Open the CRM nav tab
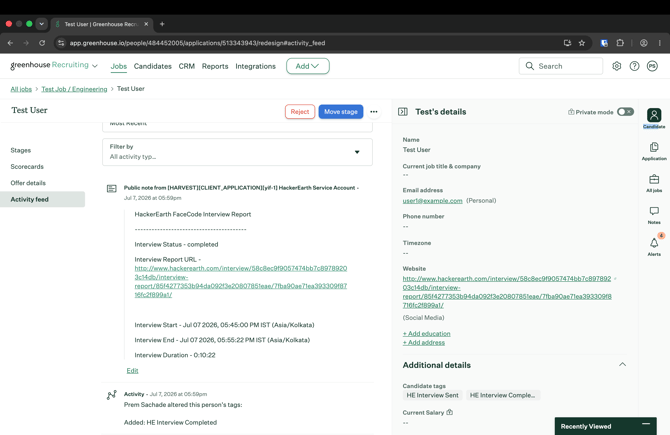The height and width of the screenshot is (435, 670). point(187,66)
